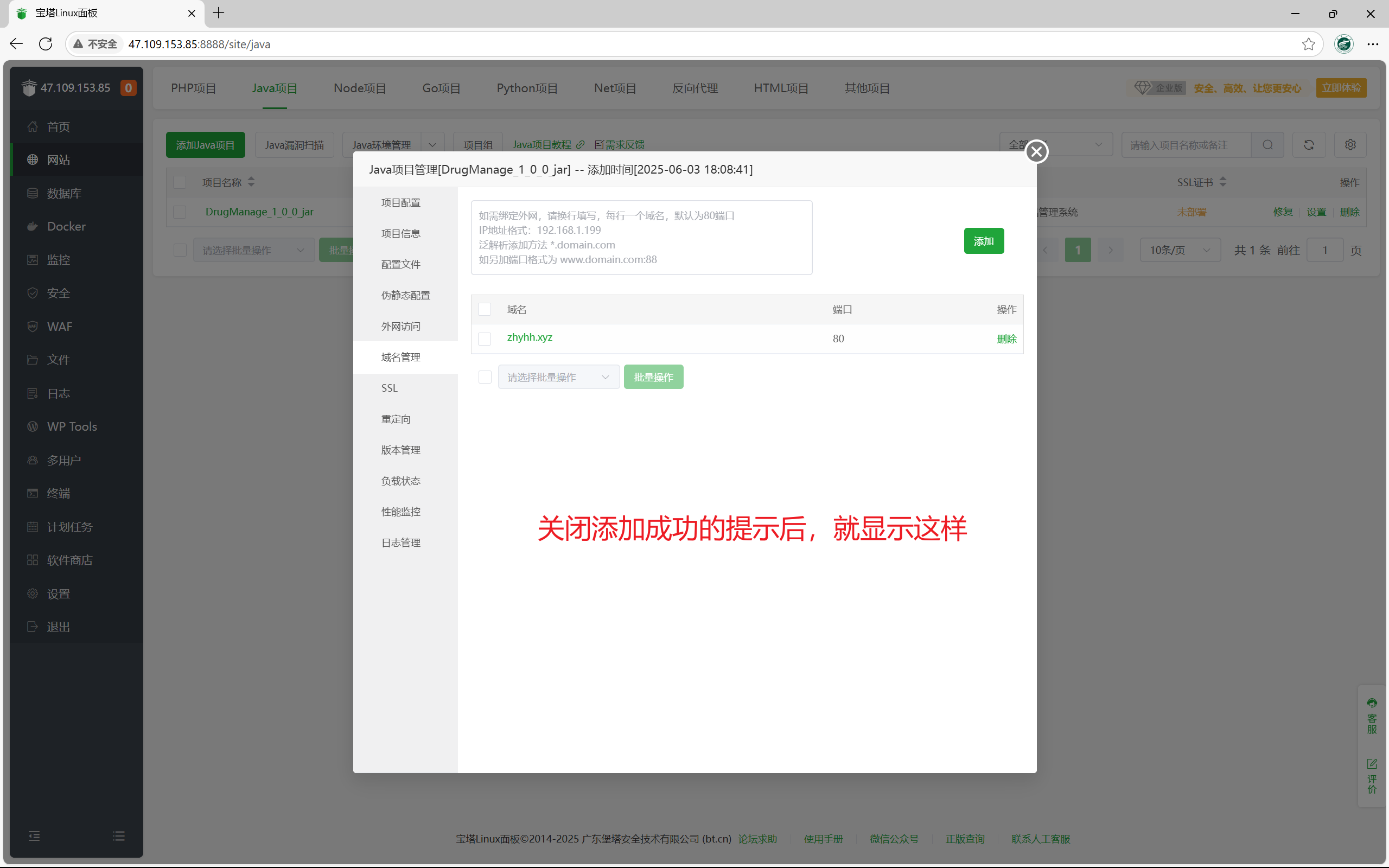Open the SSL section in dialog sidebar
The width and height of the screenshot is (1389, 868).
[389, 387]
